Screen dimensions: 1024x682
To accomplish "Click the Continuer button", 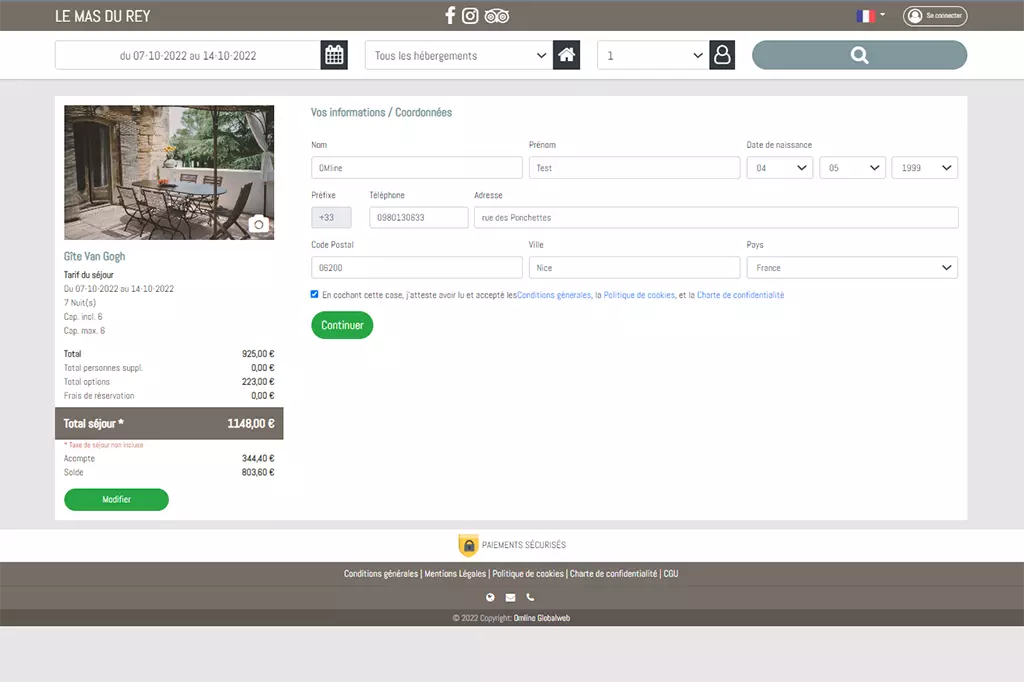I will tap(342, 325).
